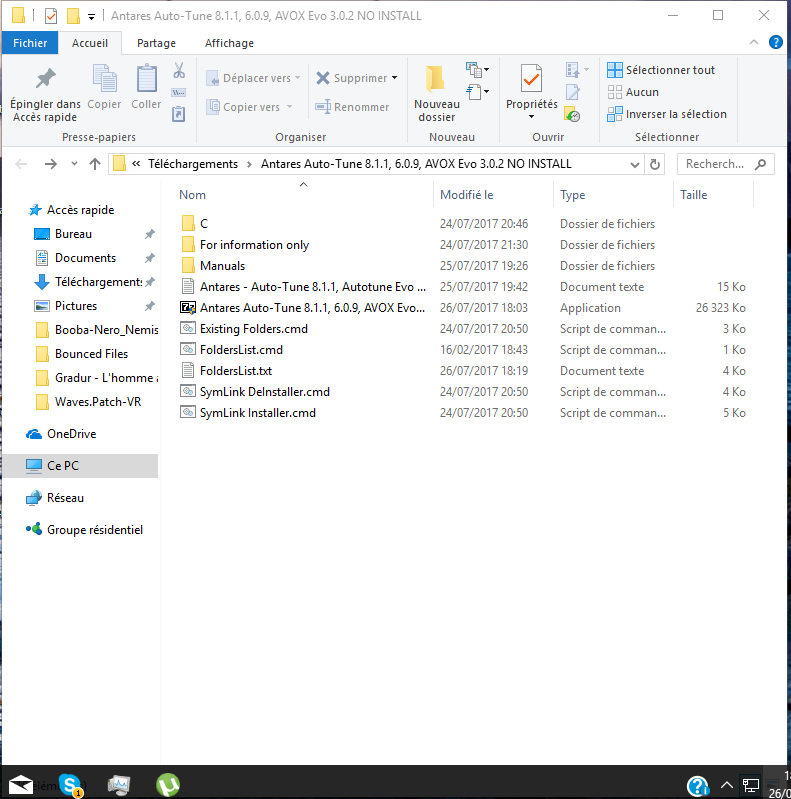
Task: Click Aucun to deselect all
Action: pos(633,92)
